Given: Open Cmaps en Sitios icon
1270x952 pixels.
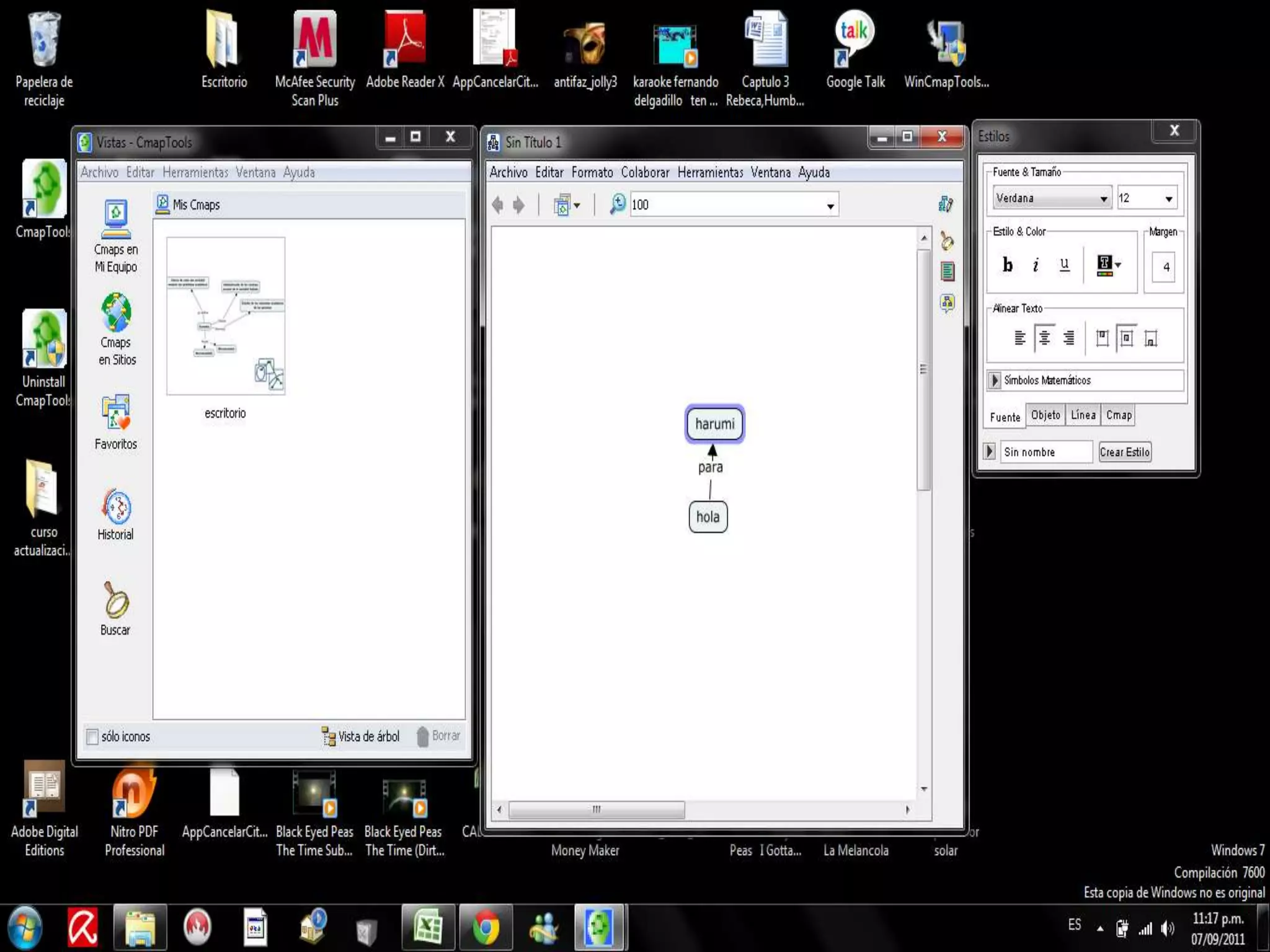Looking at the screenshot, I should [116, 313].
